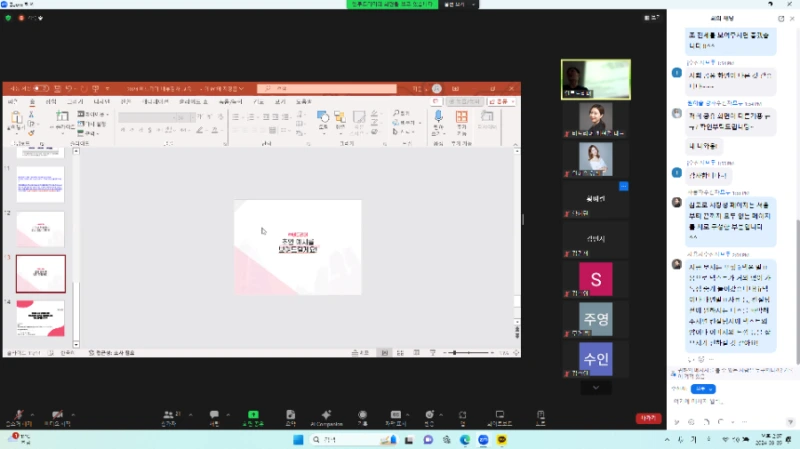Toggle Notes pane in PowerPoint status bar
The height and width of the screenshot is (449, 800).
[x=360, y=353]
